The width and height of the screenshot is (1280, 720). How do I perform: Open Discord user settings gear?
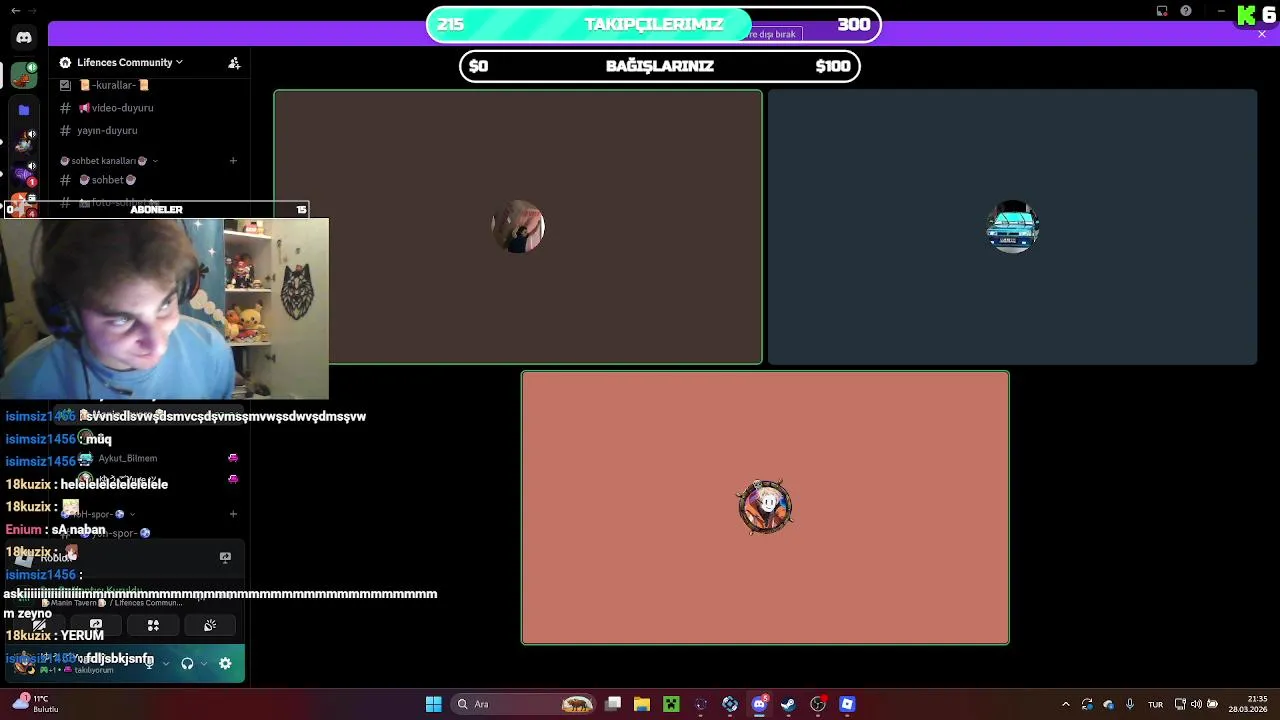pos(225,663)
